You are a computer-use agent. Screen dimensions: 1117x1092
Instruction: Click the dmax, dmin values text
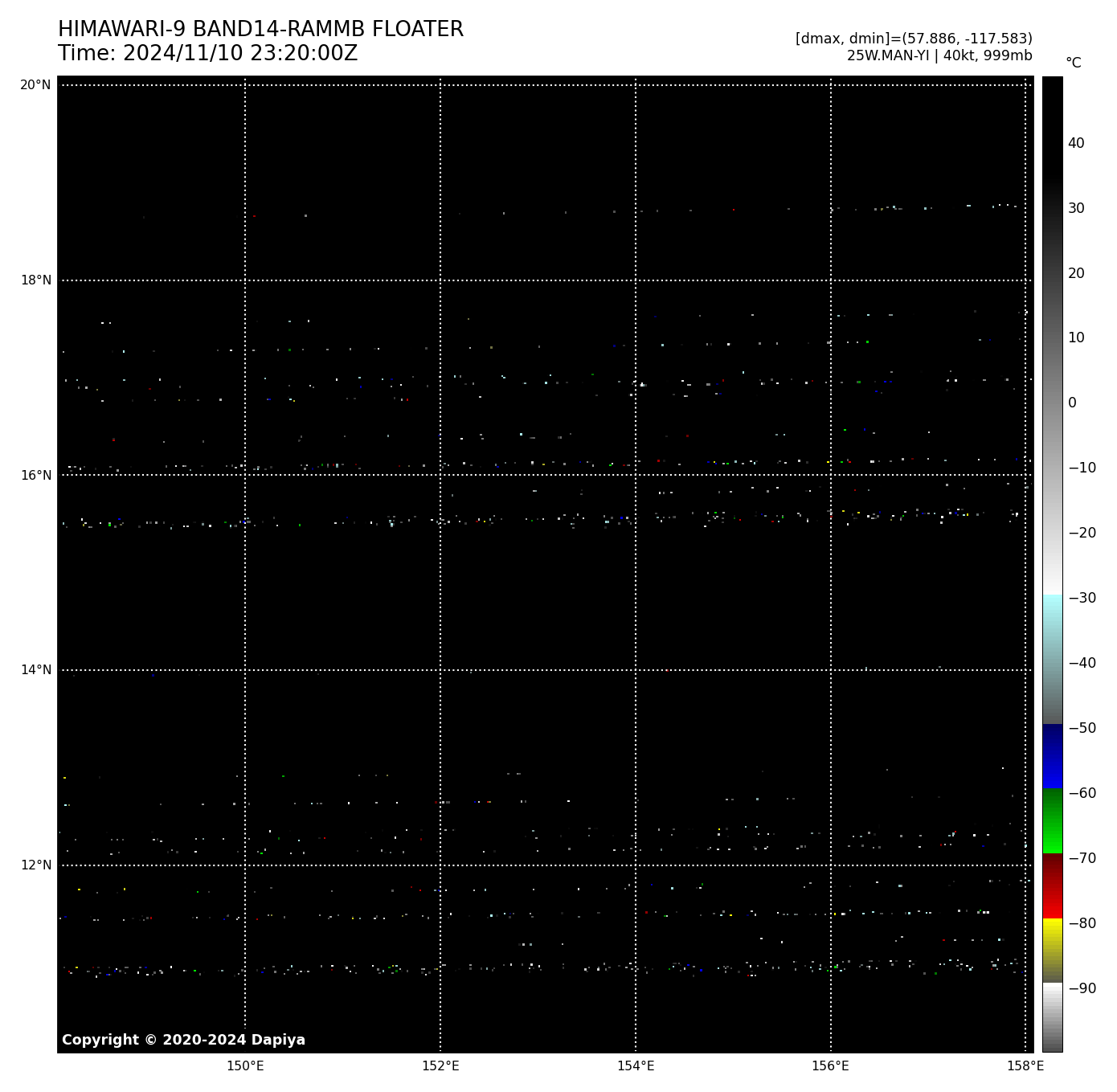(913, 39)
